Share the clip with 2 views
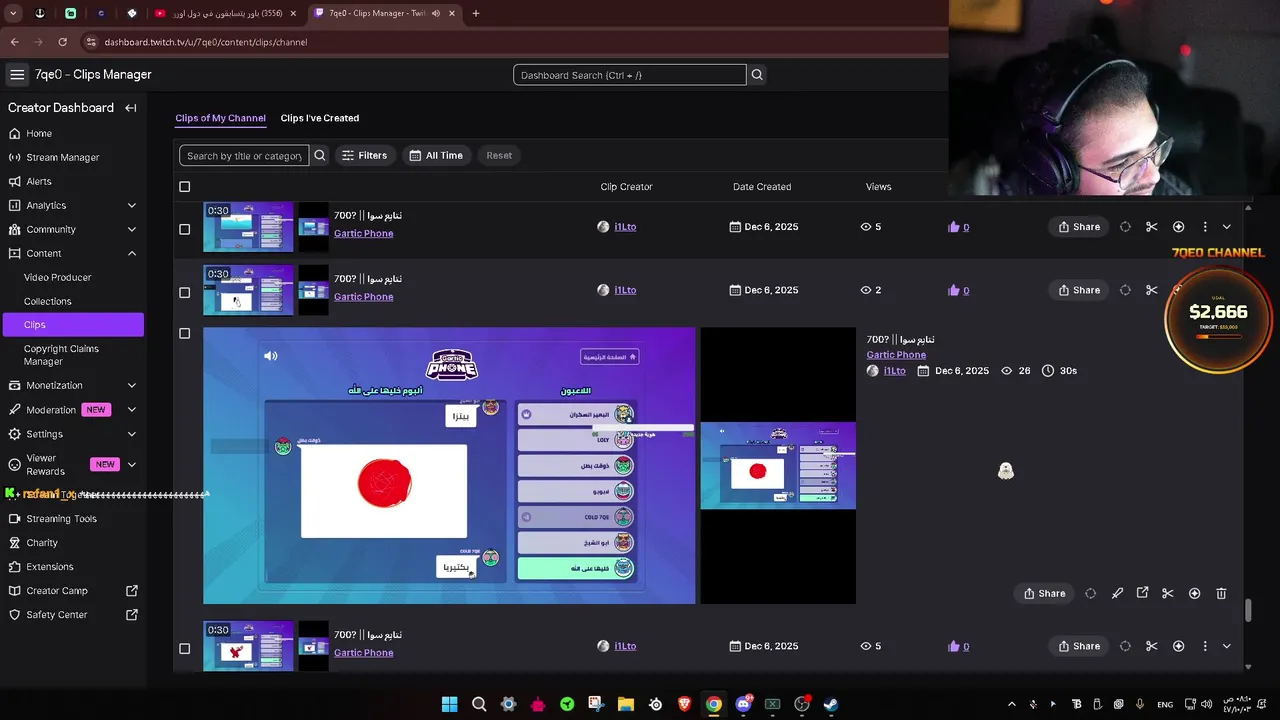1280x720 pixels. click(1079, 290)
